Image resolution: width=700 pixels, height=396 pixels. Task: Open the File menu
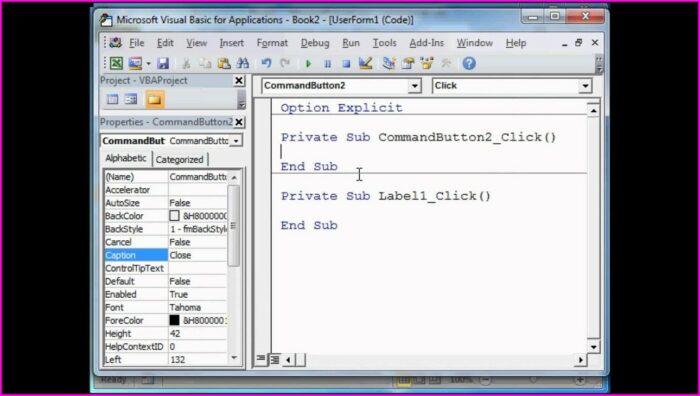pyautogui.click(x=137, y=43)
